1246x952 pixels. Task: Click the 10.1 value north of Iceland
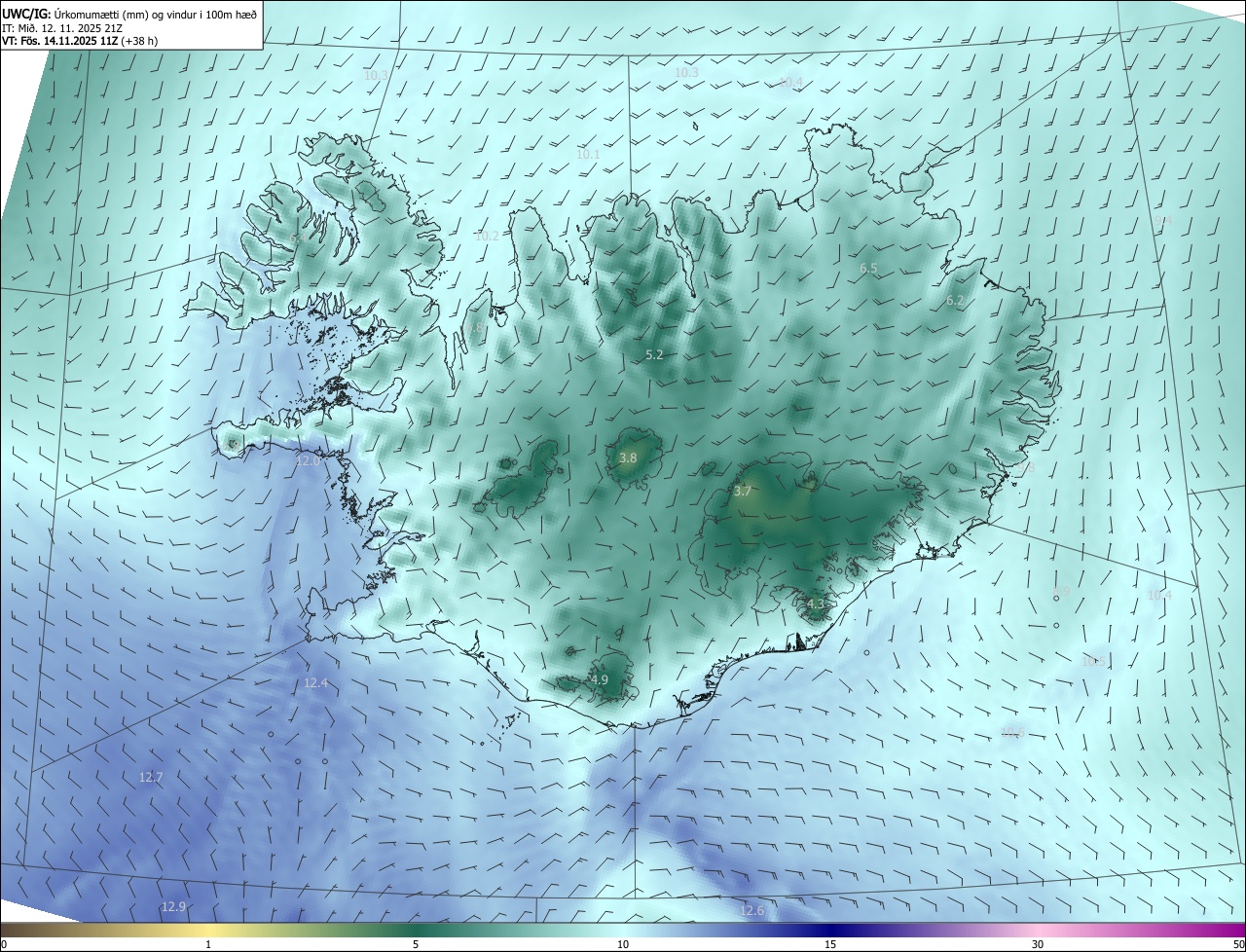click(588, 155)
